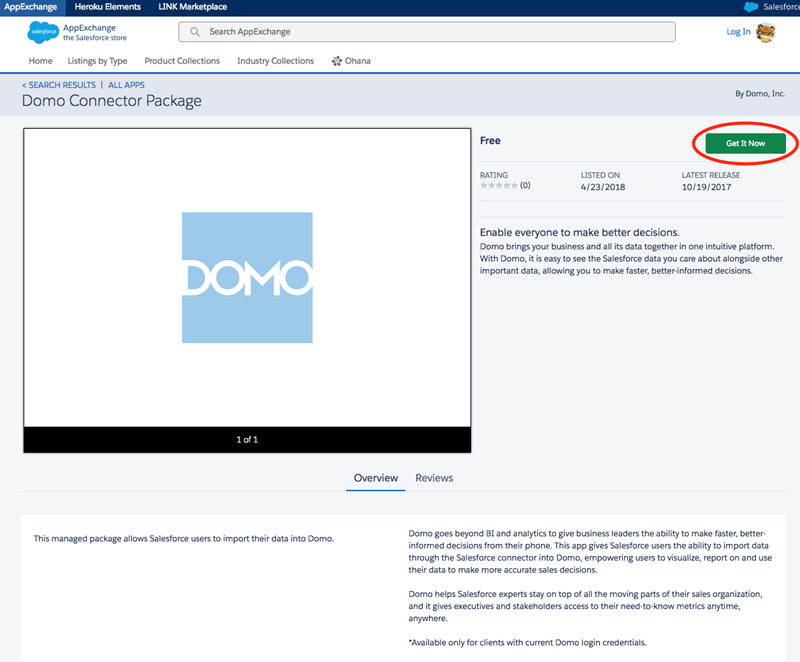Open the Astro mascot avatar menu
The image size is (800, 662).
point(767,34)
